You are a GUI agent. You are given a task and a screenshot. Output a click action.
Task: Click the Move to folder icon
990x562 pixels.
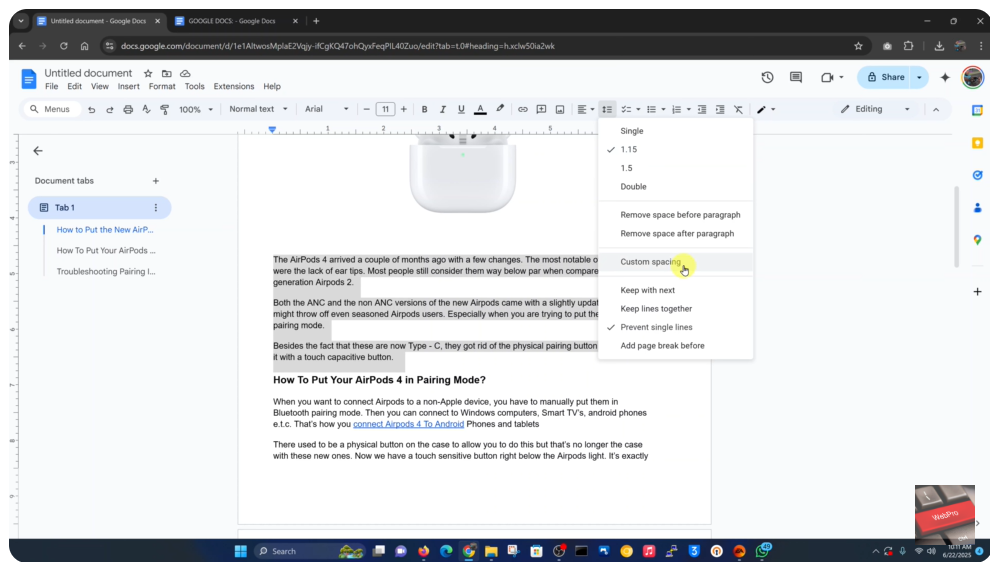point(166,73)
